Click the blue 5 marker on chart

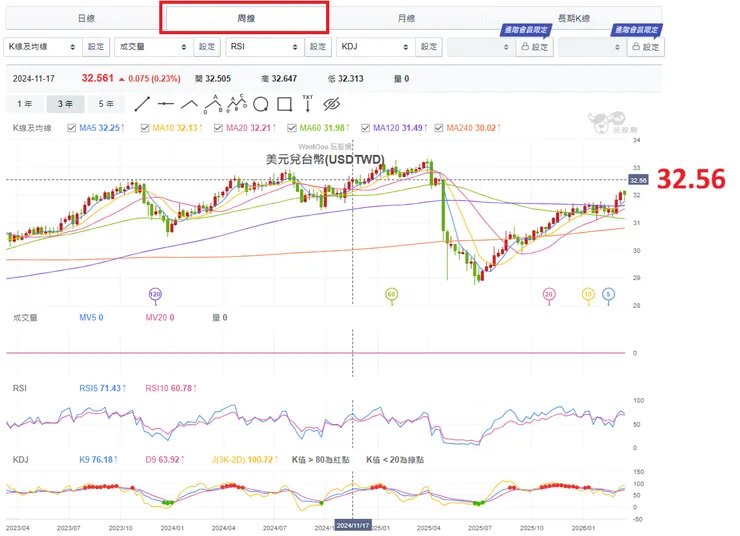click(x=608, y=294)
